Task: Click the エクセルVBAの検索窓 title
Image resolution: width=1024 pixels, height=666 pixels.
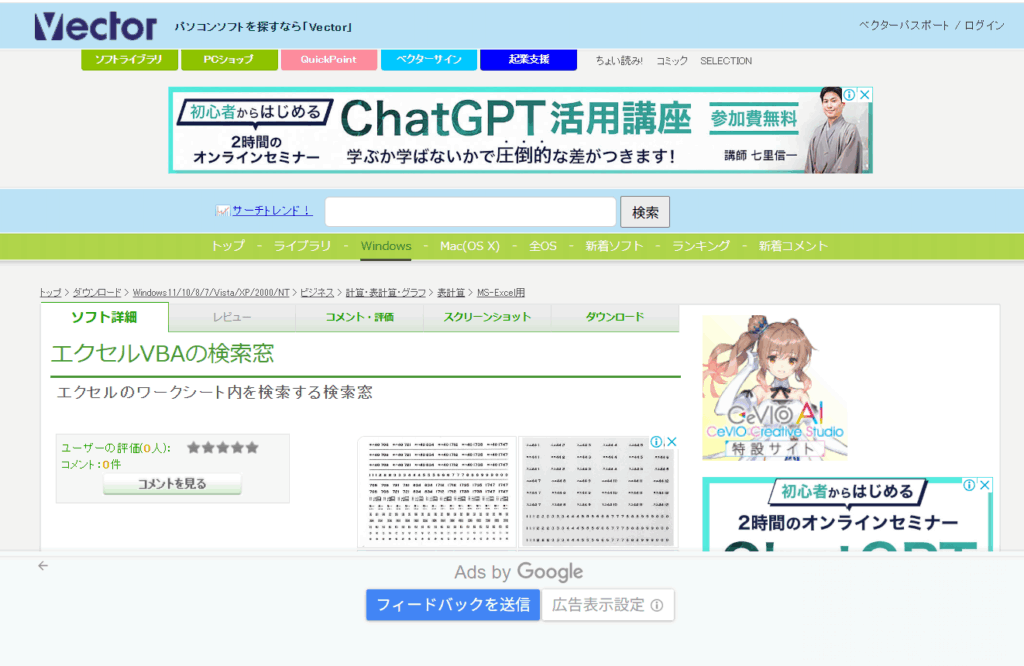Action: pos(163,353)
